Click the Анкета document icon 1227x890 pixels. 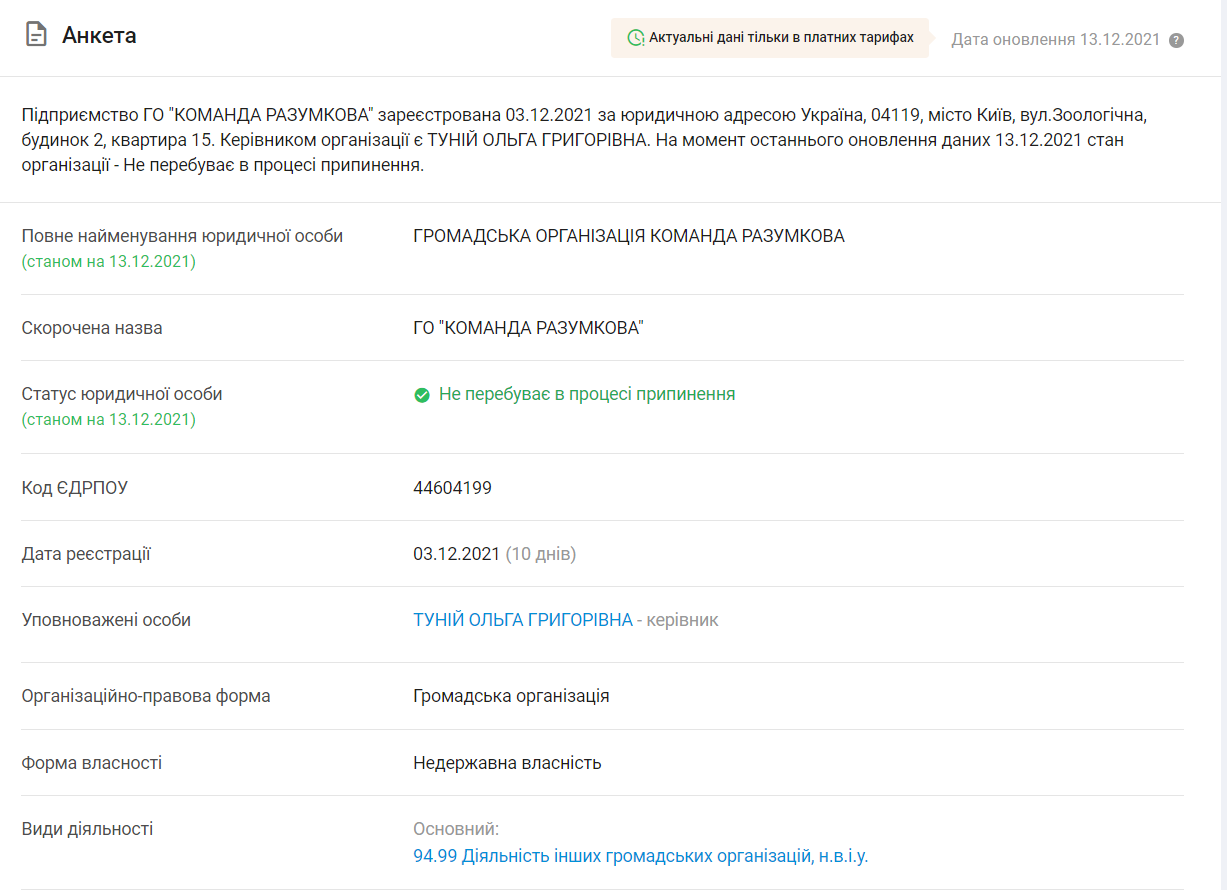tap(36, 36)
